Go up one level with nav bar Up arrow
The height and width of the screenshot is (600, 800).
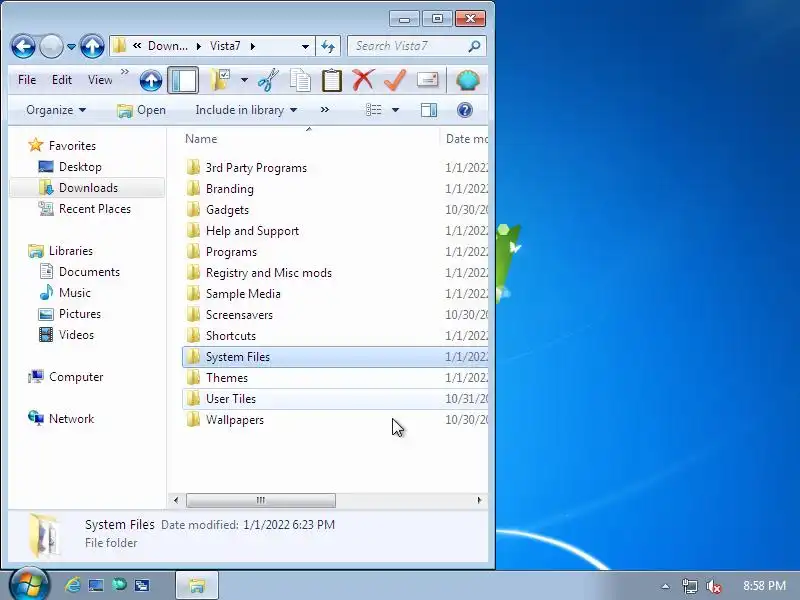coord(92,47)
